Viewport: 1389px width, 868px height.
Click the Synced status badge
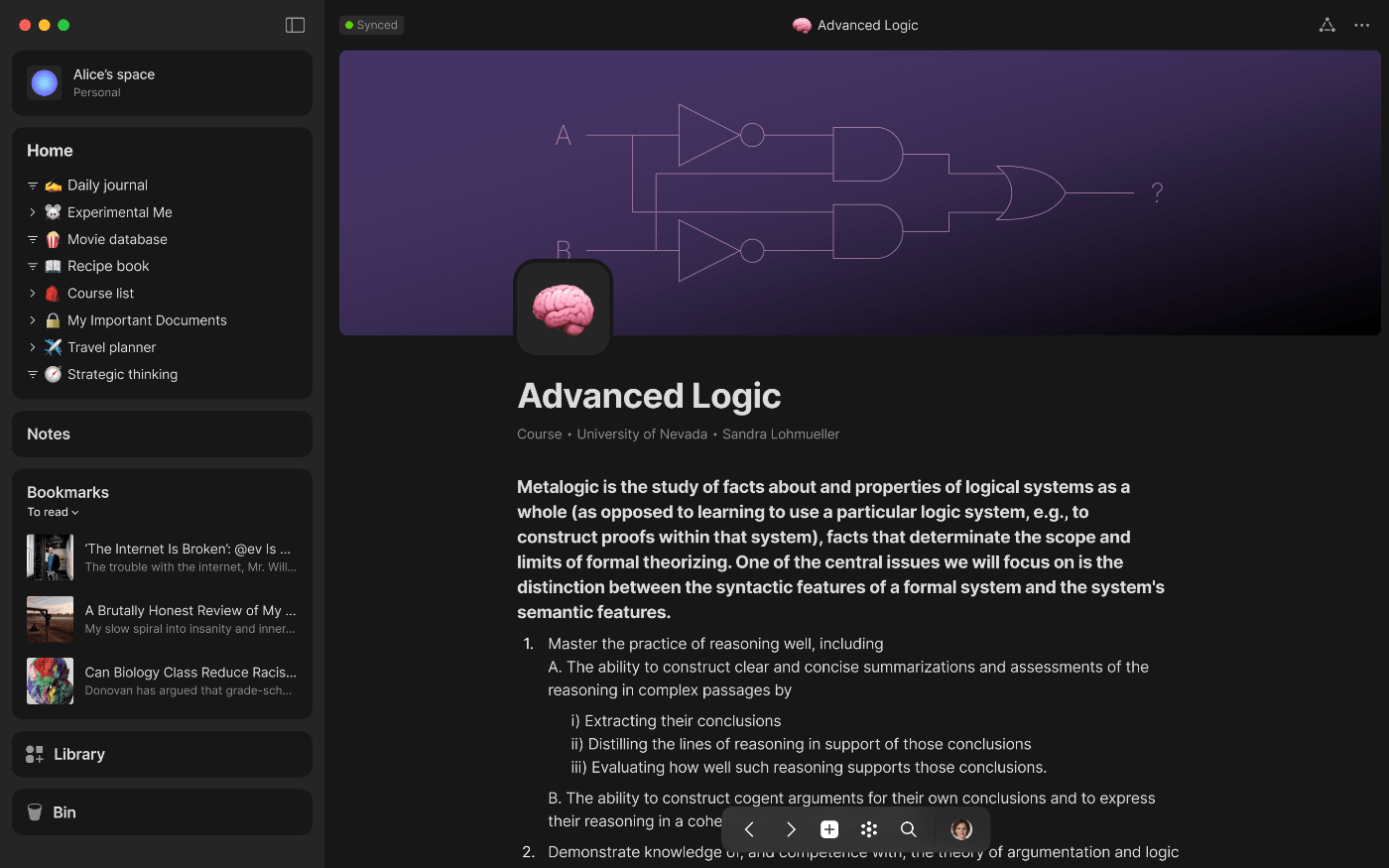click(x=371, y=25)
